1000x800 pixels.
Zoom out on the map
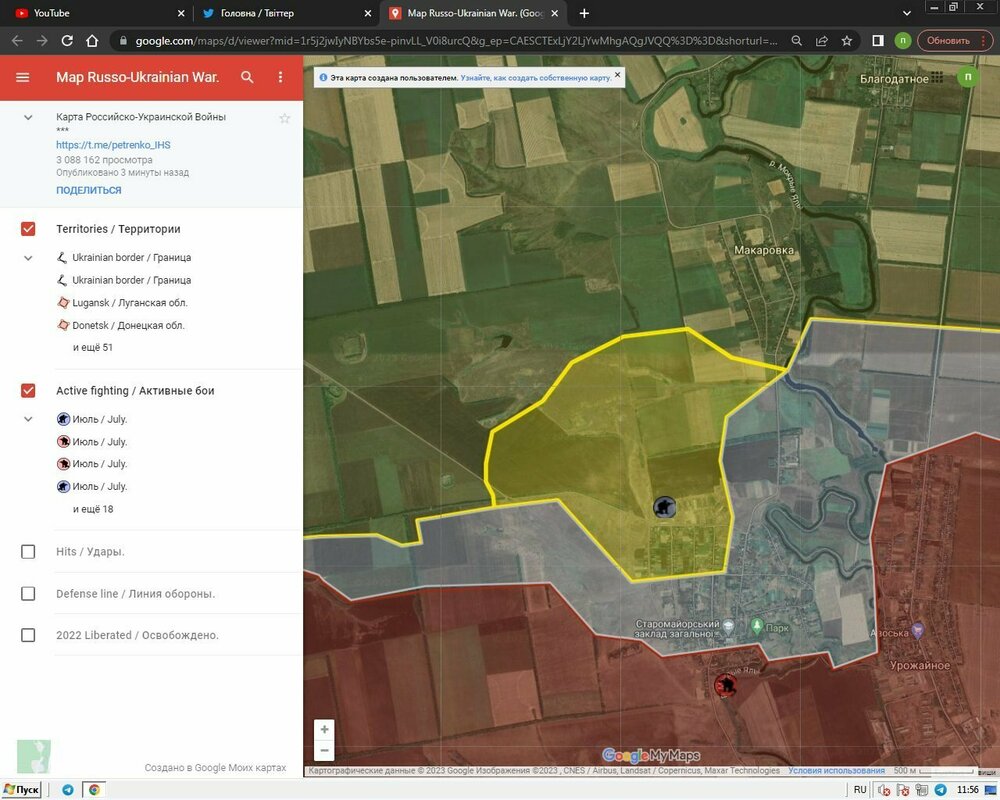324,750
